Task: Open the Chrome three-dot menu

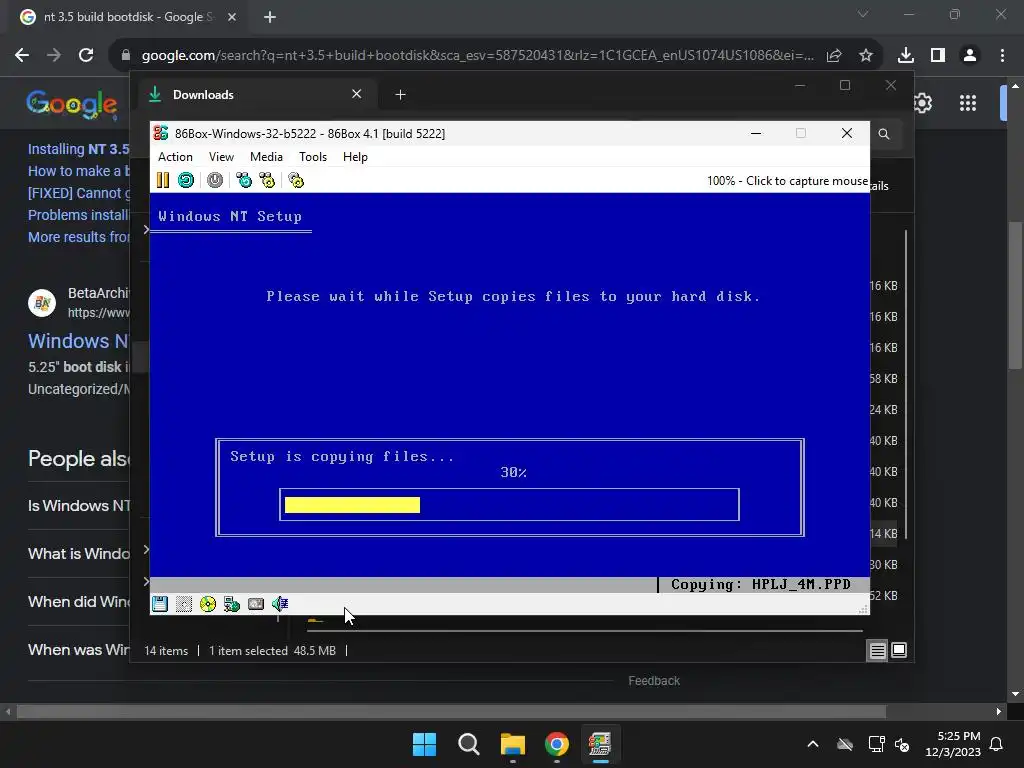Action: point(1002,56)
